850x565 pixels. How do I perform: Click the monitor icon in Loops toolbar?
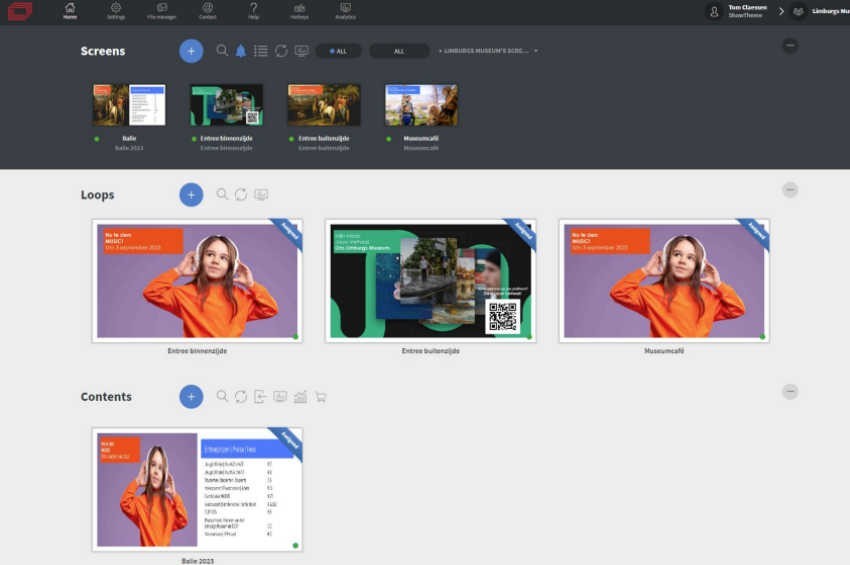(x=261, y=194)
